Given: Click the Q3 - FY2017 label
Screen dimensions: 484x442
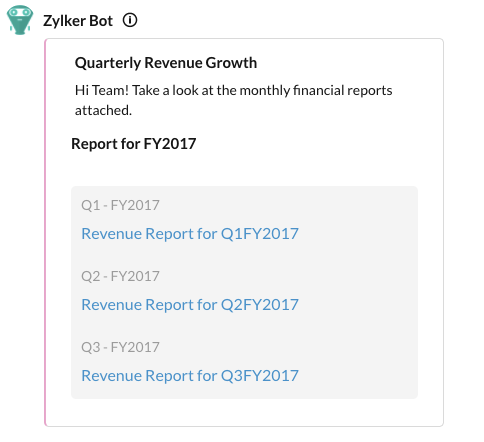Looking at the screenshot, I should coord(120,347).
